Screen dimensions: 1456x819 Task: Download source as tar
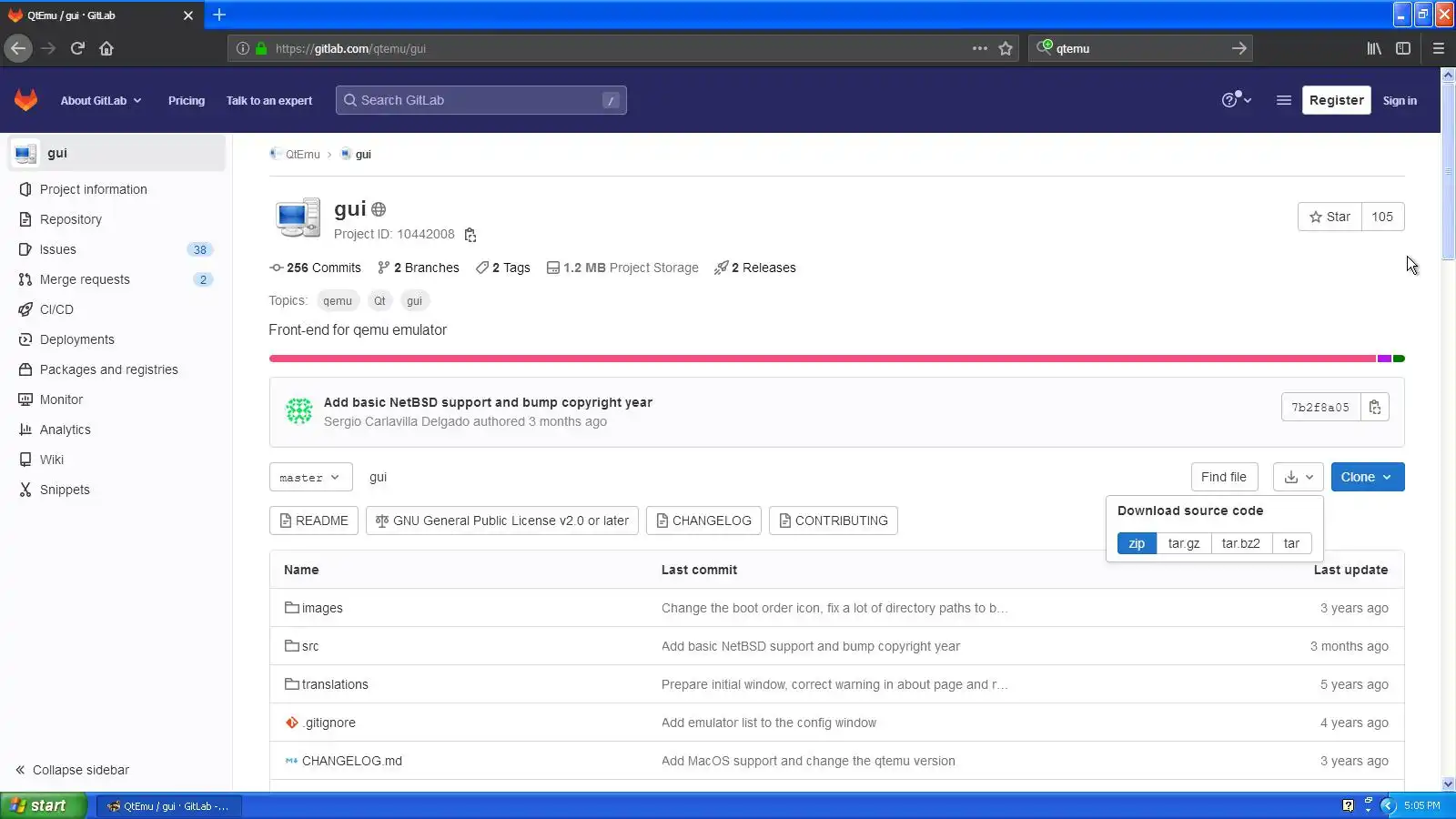coord(1291,543)
